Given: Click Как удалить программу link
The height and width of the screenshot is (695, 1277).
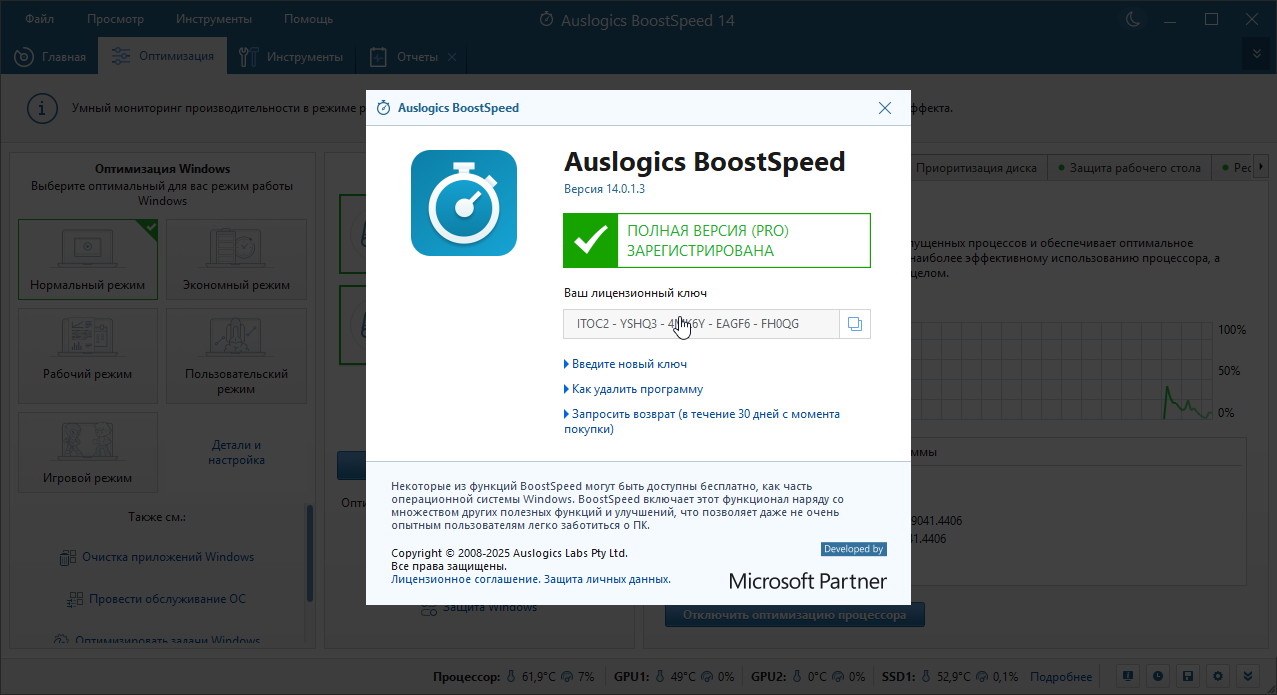Looking at the screenshot, I should pyautogui.click(x=637, y=389).
